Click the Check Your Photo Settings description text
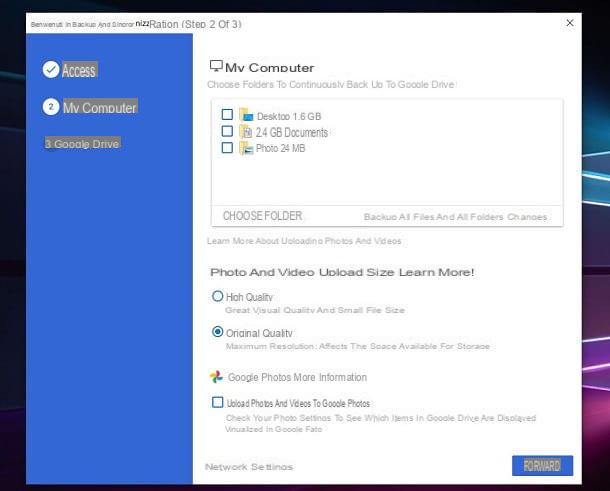This screenshot has height=491, width=610. coord(380,423)
